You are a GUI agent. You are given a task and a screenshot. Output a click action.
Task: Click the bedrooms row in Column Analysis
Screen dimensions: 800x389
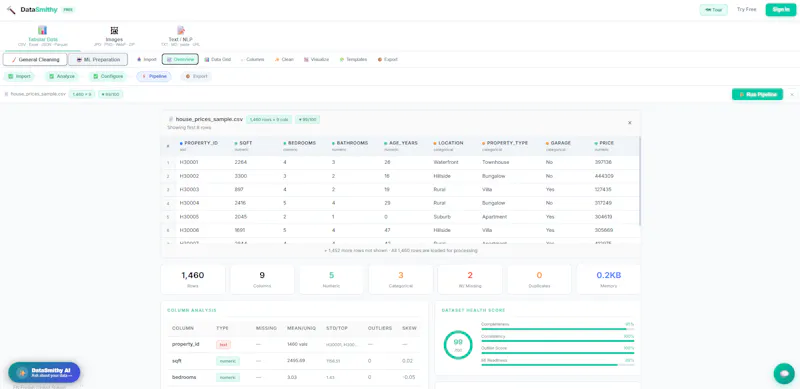[294, 377]
